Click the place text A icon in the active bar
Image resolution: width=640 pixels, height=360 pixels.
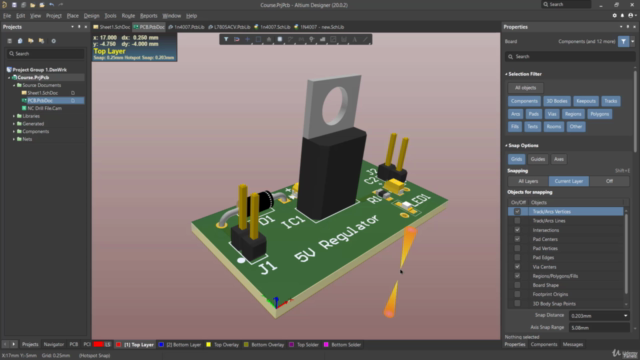[x=354, y=39]
